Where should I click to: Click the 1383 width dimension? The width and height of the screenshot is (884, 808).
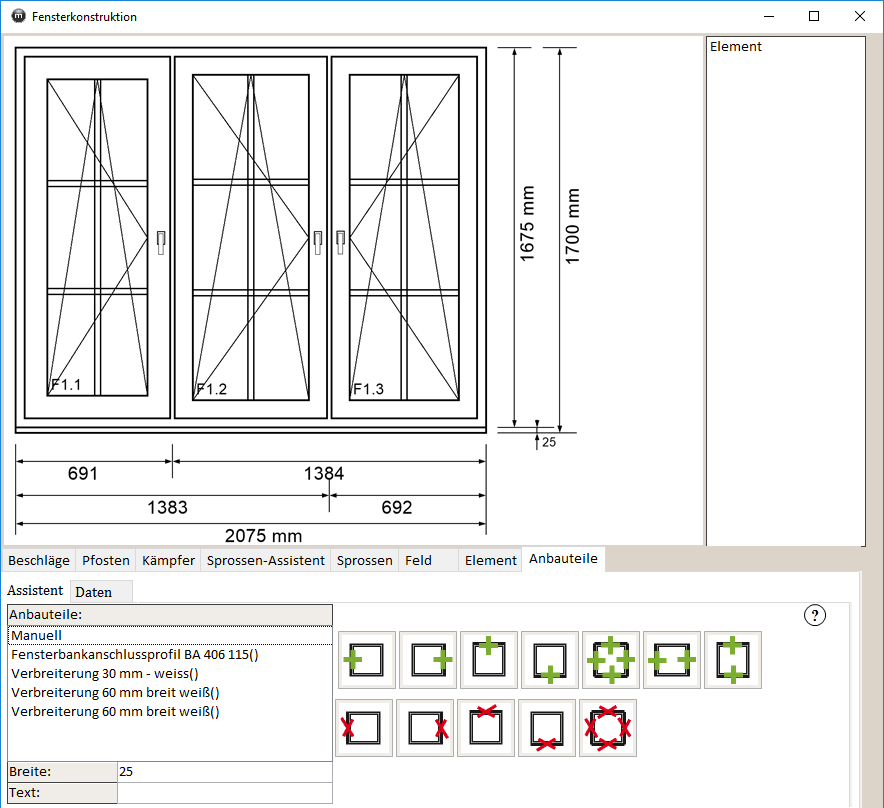click(x=167, y=507)
